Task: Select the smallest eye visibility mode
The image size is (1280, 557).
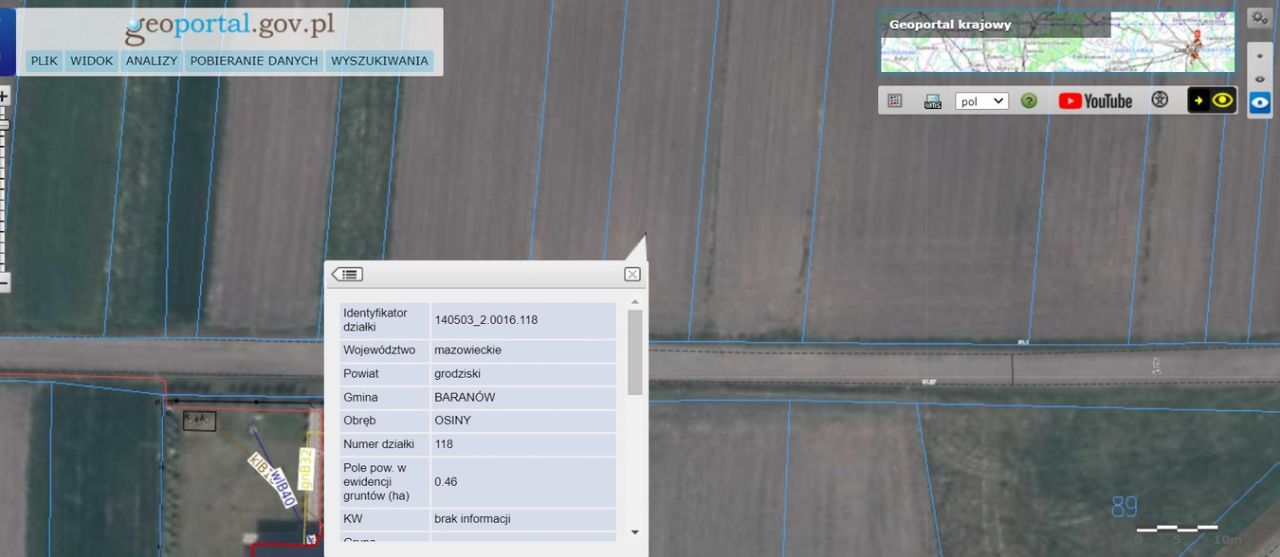Action: [x=1260, y=56]
